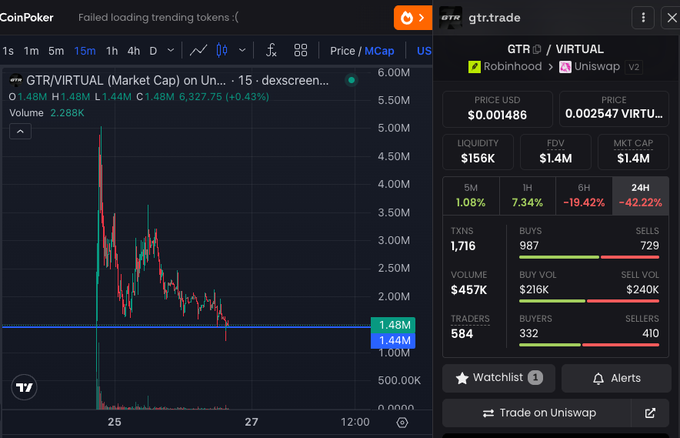Image resolution: width=680 pixels, height=438 pixels.
Task: Open chart type dropdown arrow
Action: 242,51
